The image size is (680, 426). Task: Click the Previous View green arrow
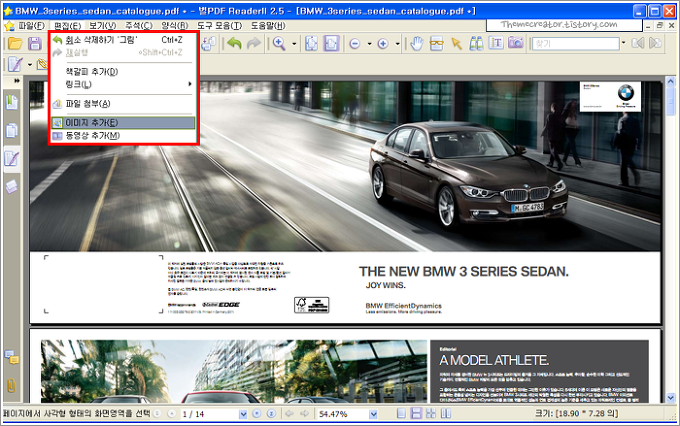[x=290, y=414]
